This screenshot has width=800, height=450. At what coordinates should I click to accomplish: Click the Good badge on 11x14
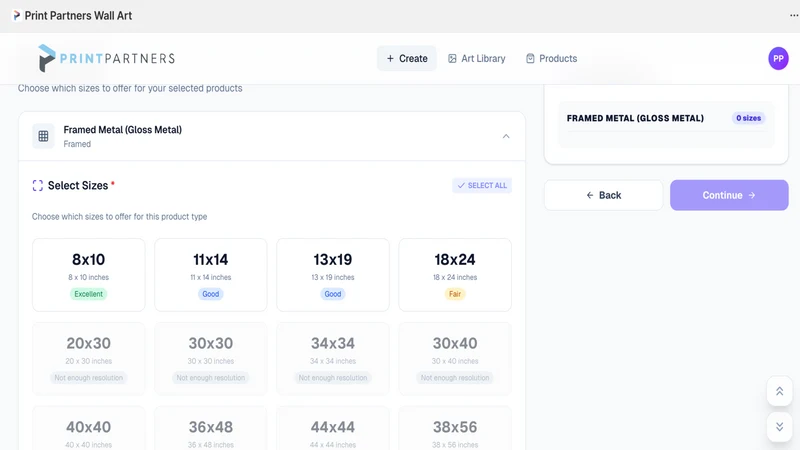[211, 294]
